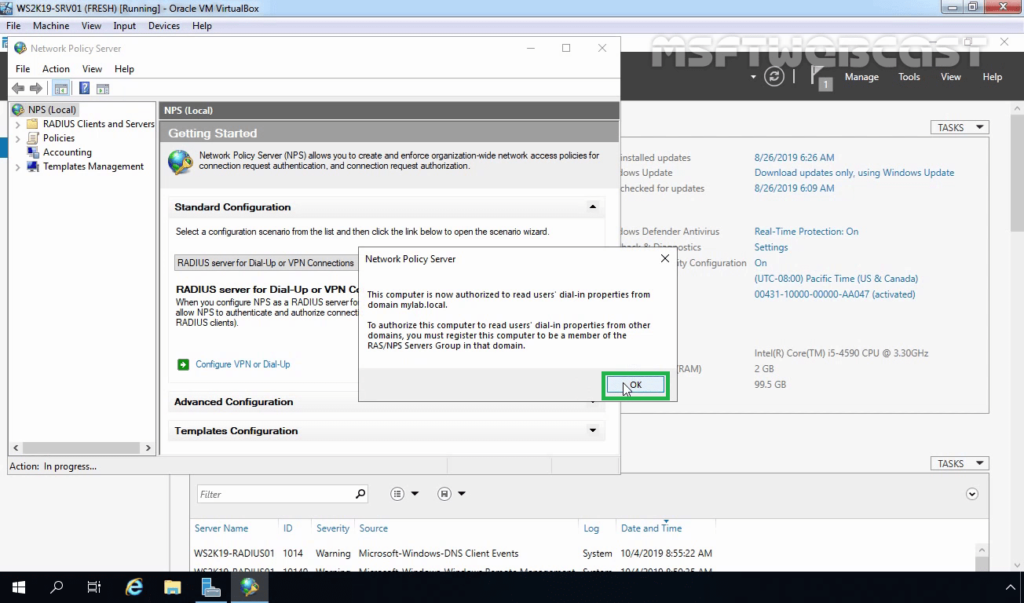Open NPS File menu

(x=23, y=69)
